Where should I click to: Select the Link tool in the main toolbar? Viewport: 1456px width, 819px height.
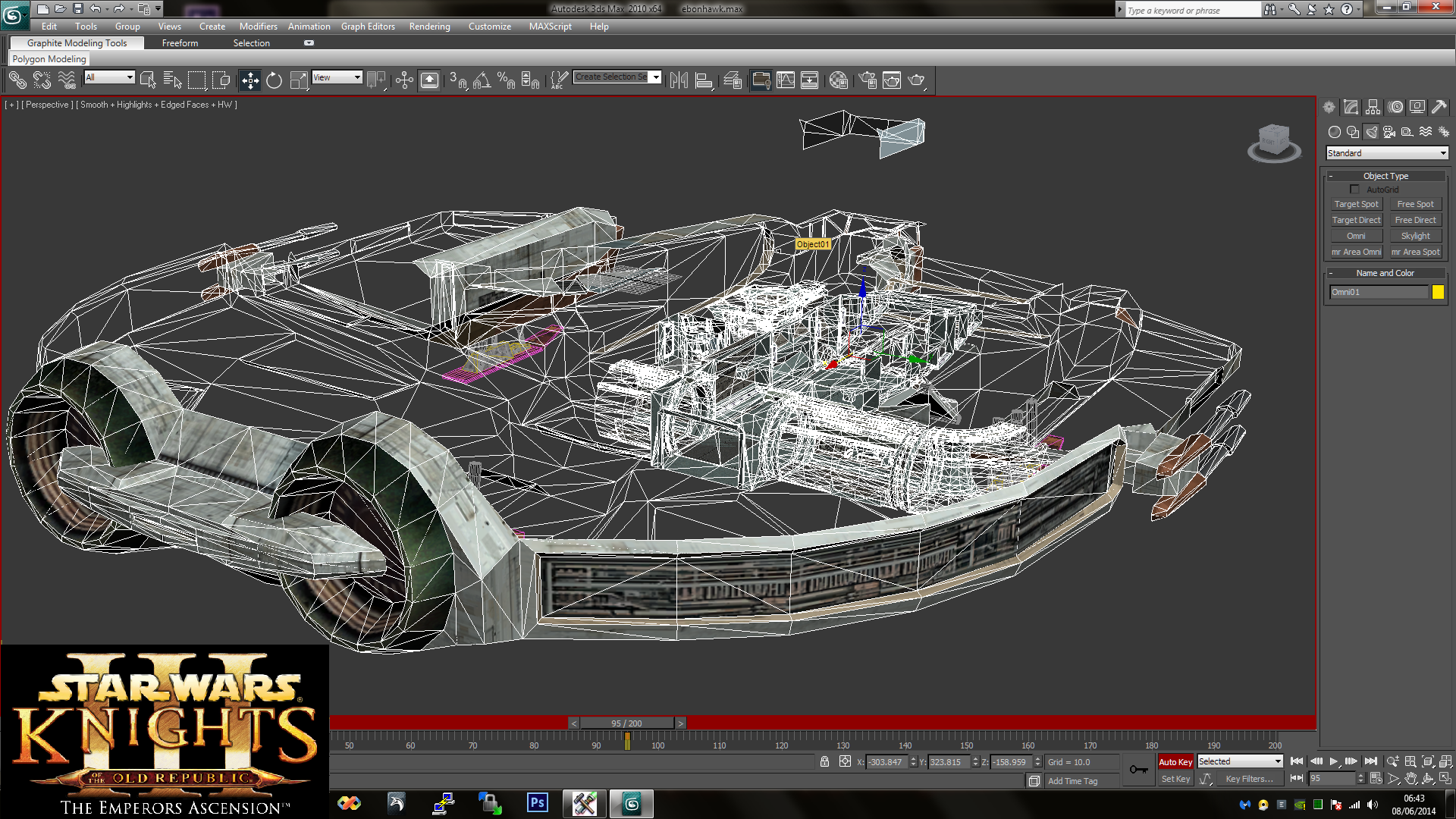pos(17,80)
